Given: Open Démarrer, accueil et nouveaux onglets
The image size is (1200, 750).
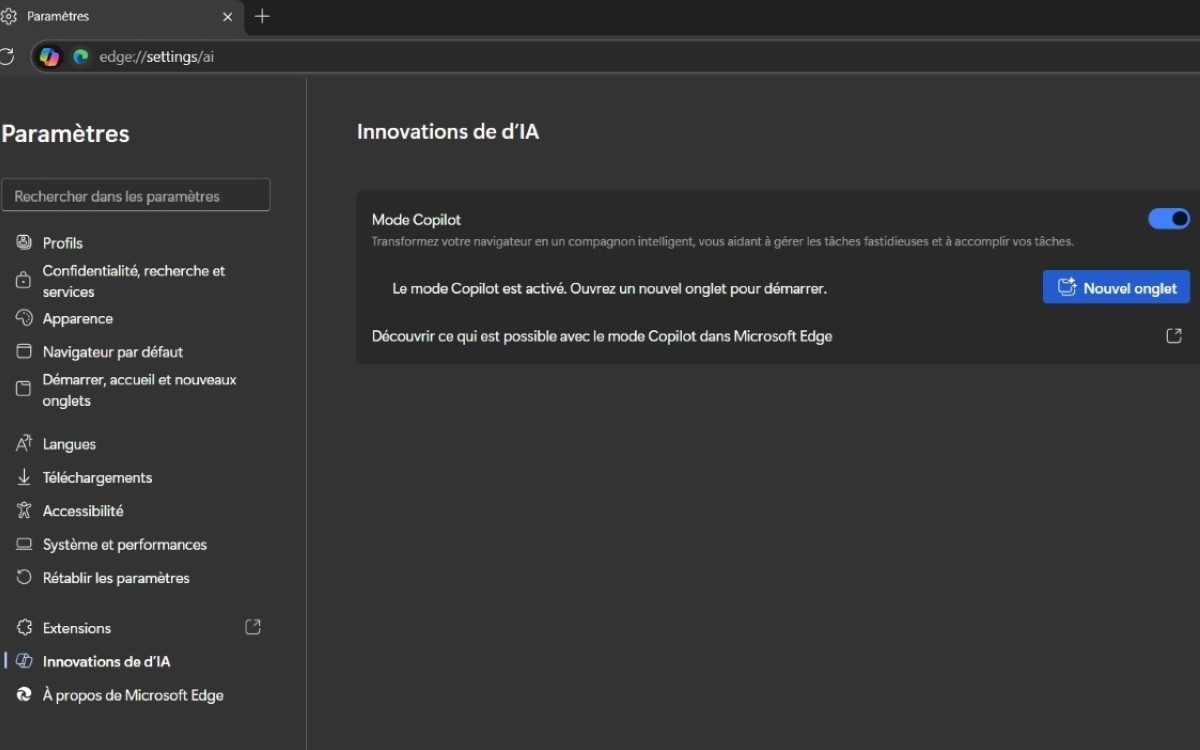Looking at the screenshot, I should 140,390.
